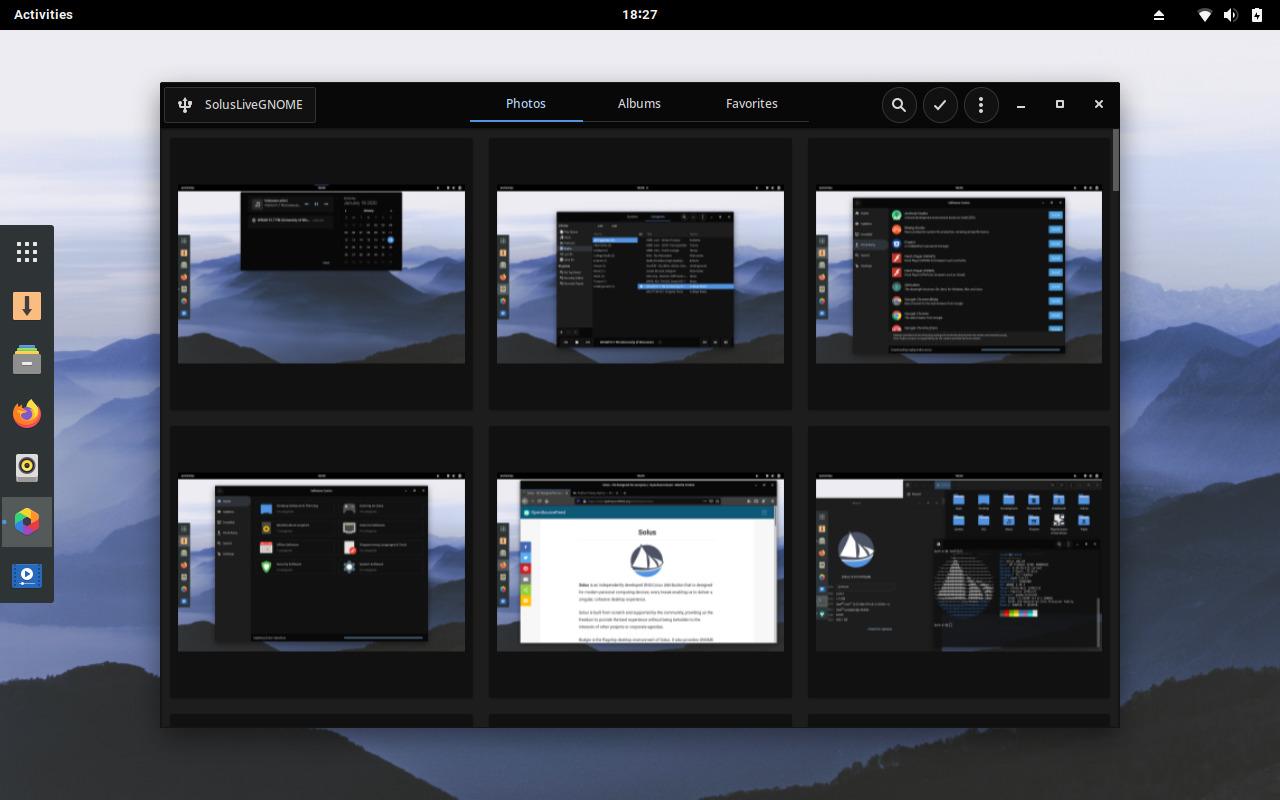Open the Rhythmbox music list screenshot thumbnail
The height and width of the screenshot is (800, 1280).
click(x=640, y=274)
